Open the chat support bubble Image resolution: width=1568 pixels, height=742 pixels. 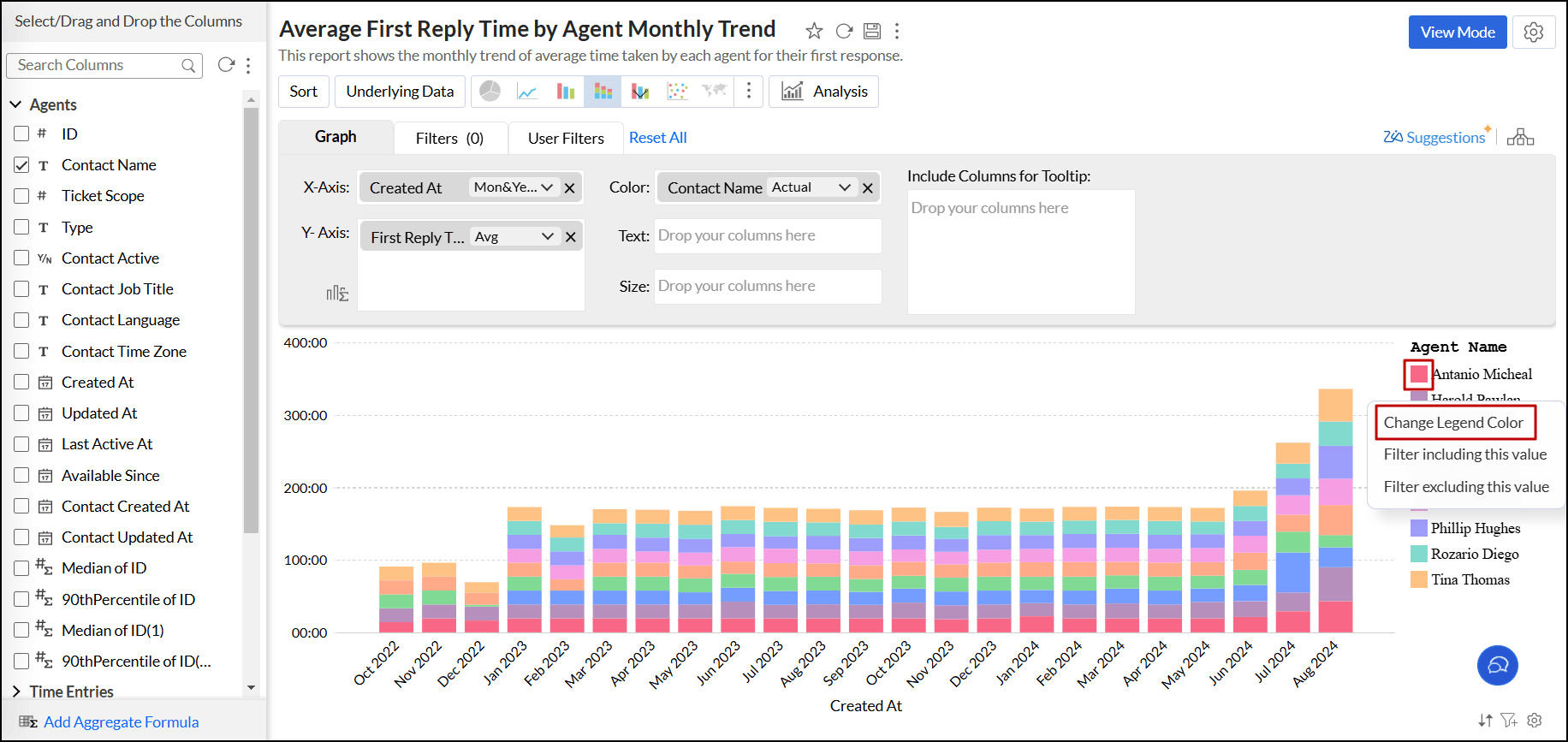pos(1497,665)
